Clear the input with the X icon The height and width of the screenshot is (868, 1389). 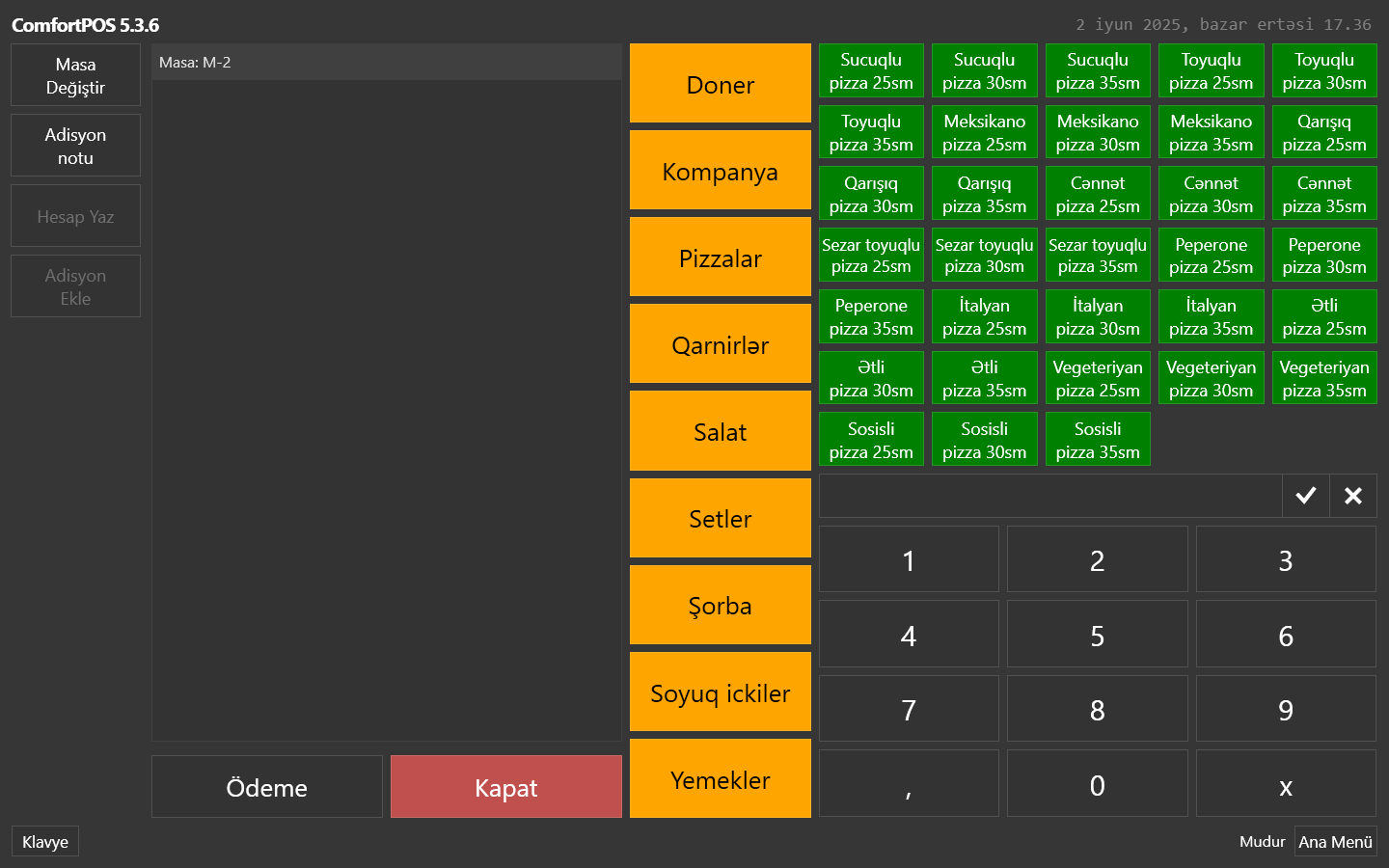pos(1352,496)
